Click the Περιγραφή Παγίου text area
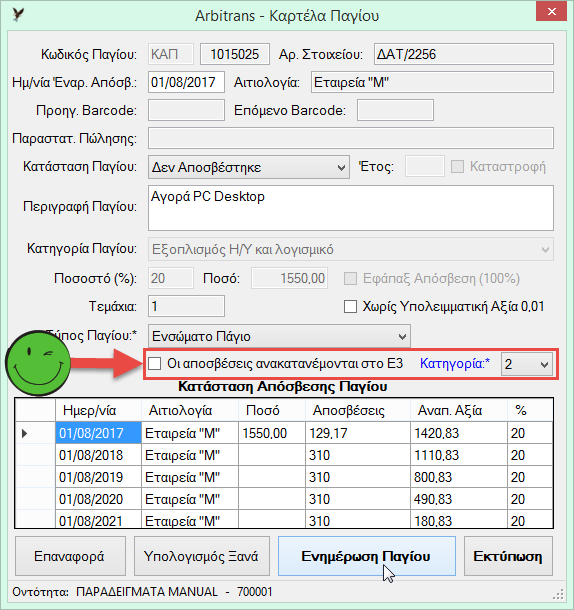574x610 pixels. [351, 208]
